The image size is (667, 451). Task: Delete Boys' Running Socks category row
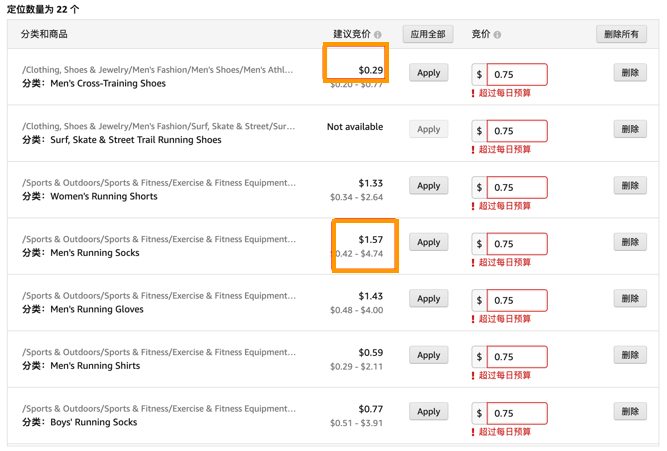[628, 412]
